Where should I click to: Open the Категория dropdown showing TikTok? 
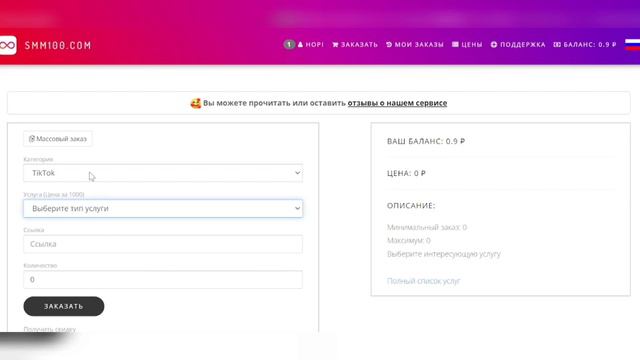(163, 173)
